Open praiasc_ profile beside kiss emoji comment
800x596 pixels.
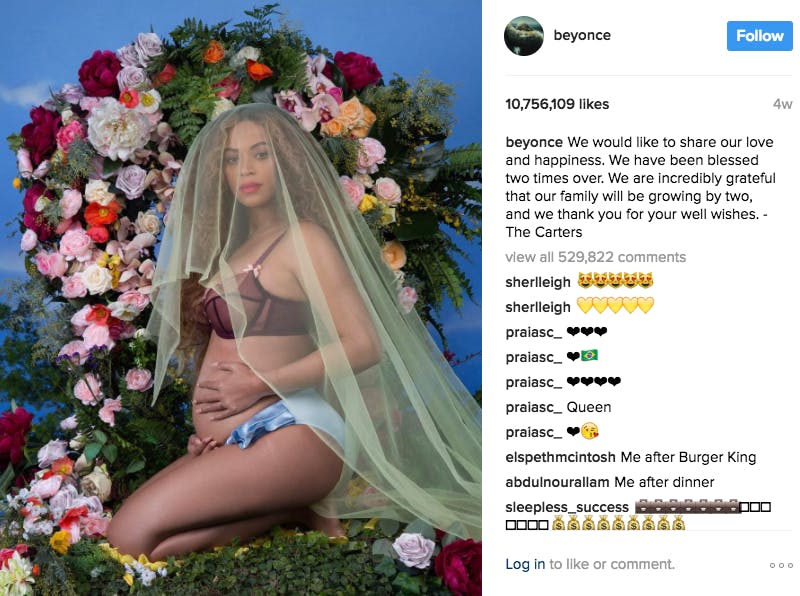[533, 432]
